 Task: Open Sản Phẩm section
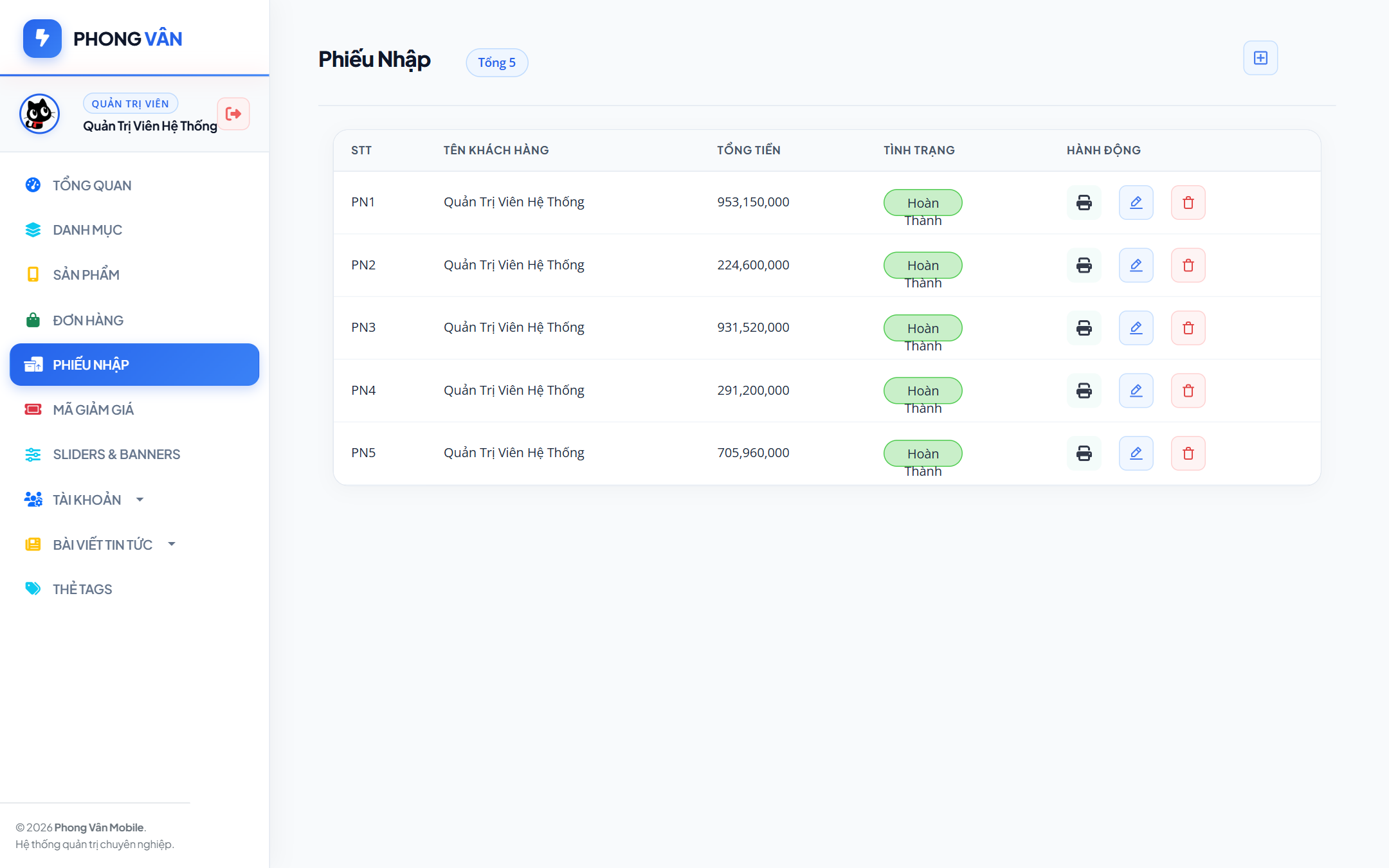tap(134, 275)
